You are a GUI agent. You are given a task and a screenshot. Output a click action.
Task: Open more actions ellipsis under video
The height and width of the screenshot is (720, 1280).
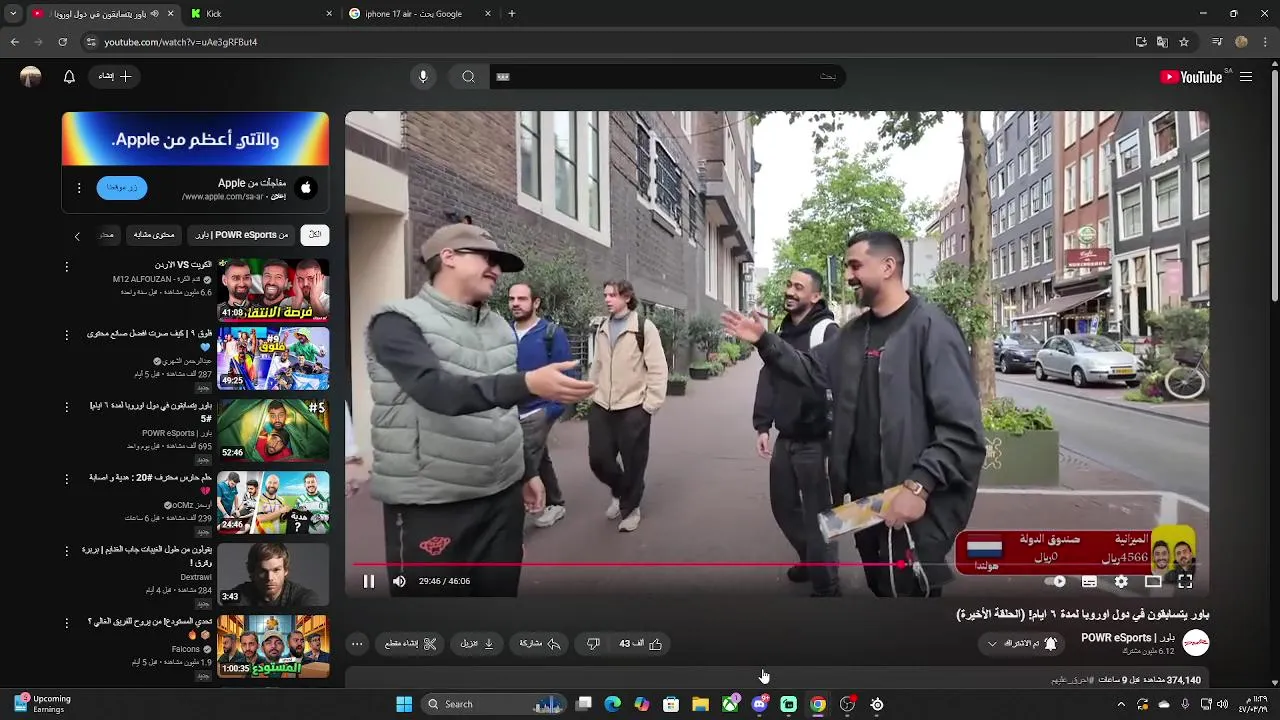(357, 644)
